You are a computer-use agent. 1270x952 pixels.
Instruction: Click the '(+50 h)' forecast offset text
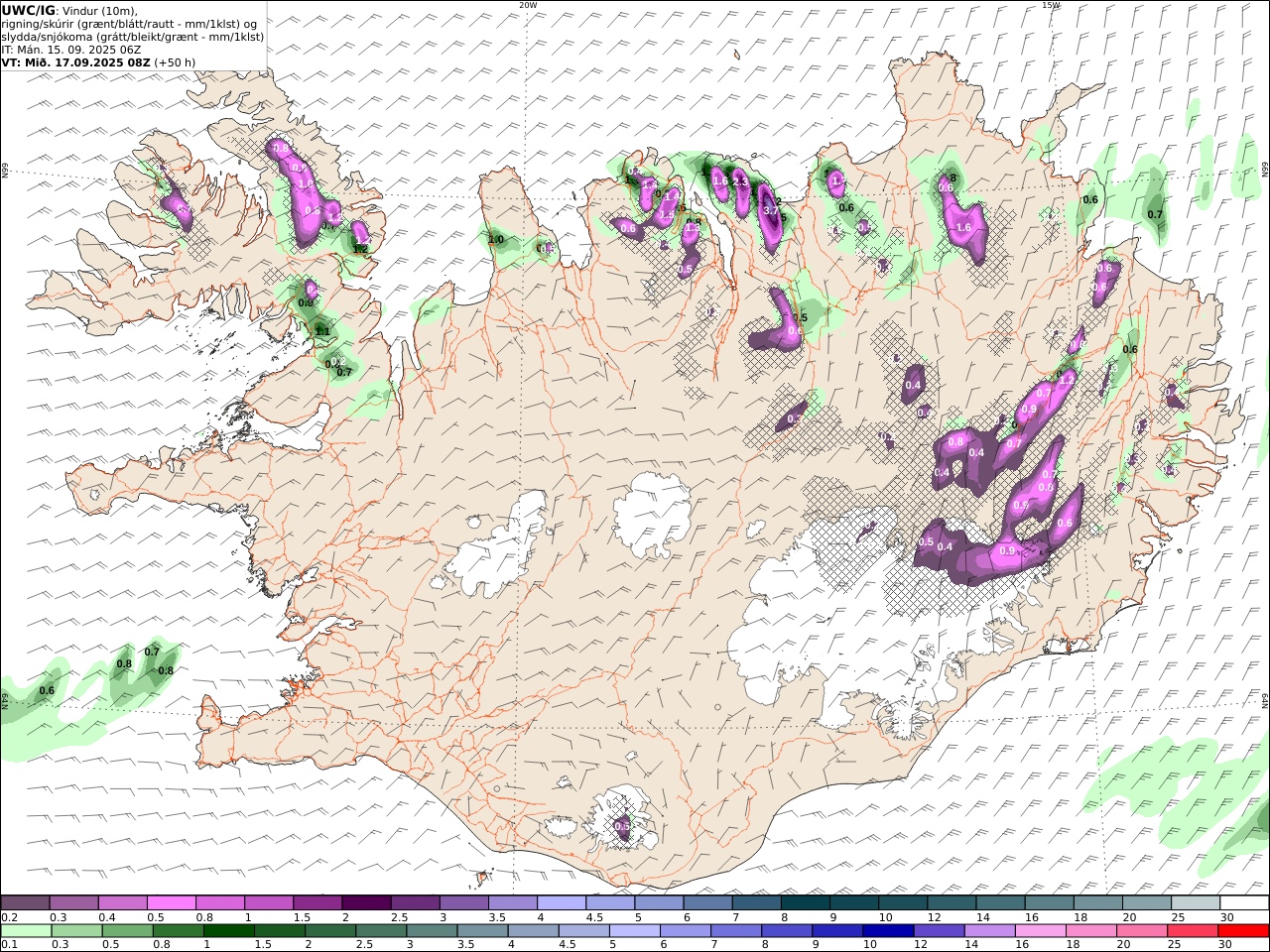[x=175, y=61]
